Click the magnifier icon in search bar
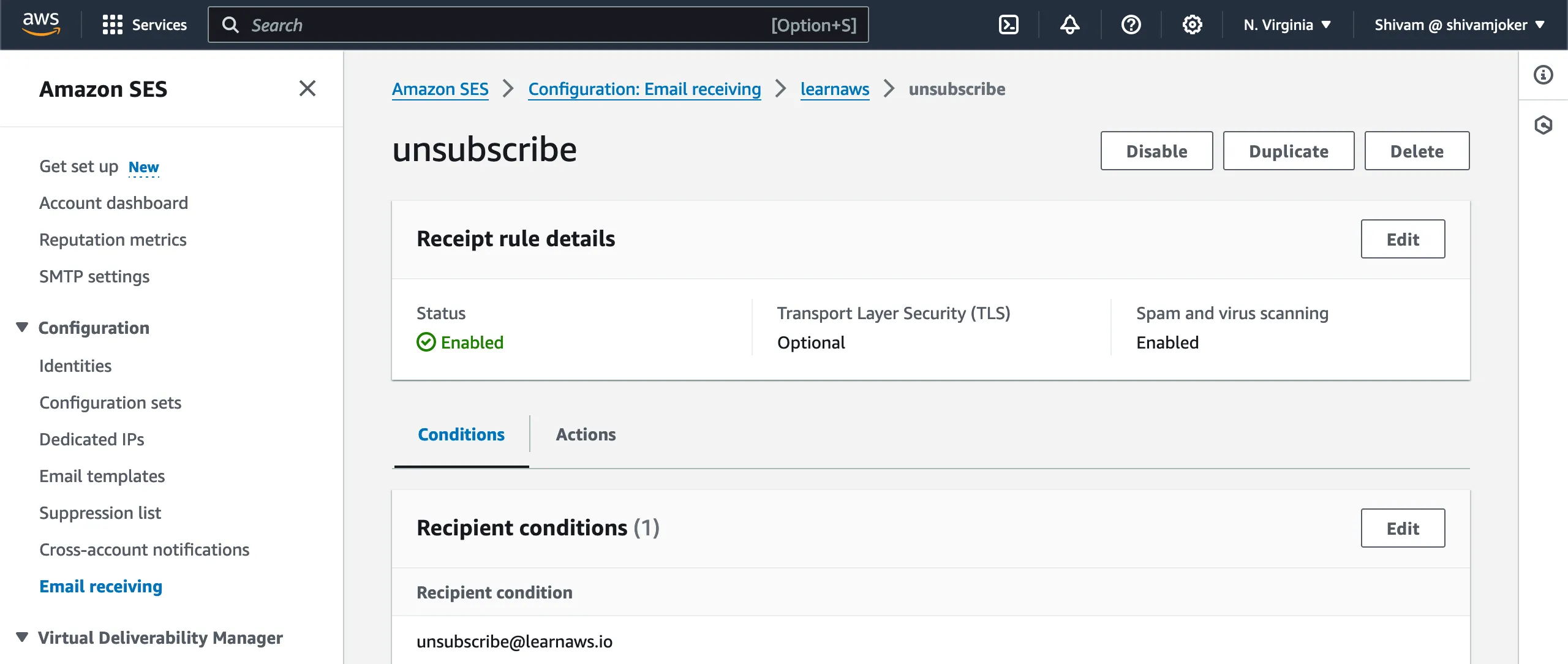The height and width of the screenshot is (664, 1568). (230, 25)
